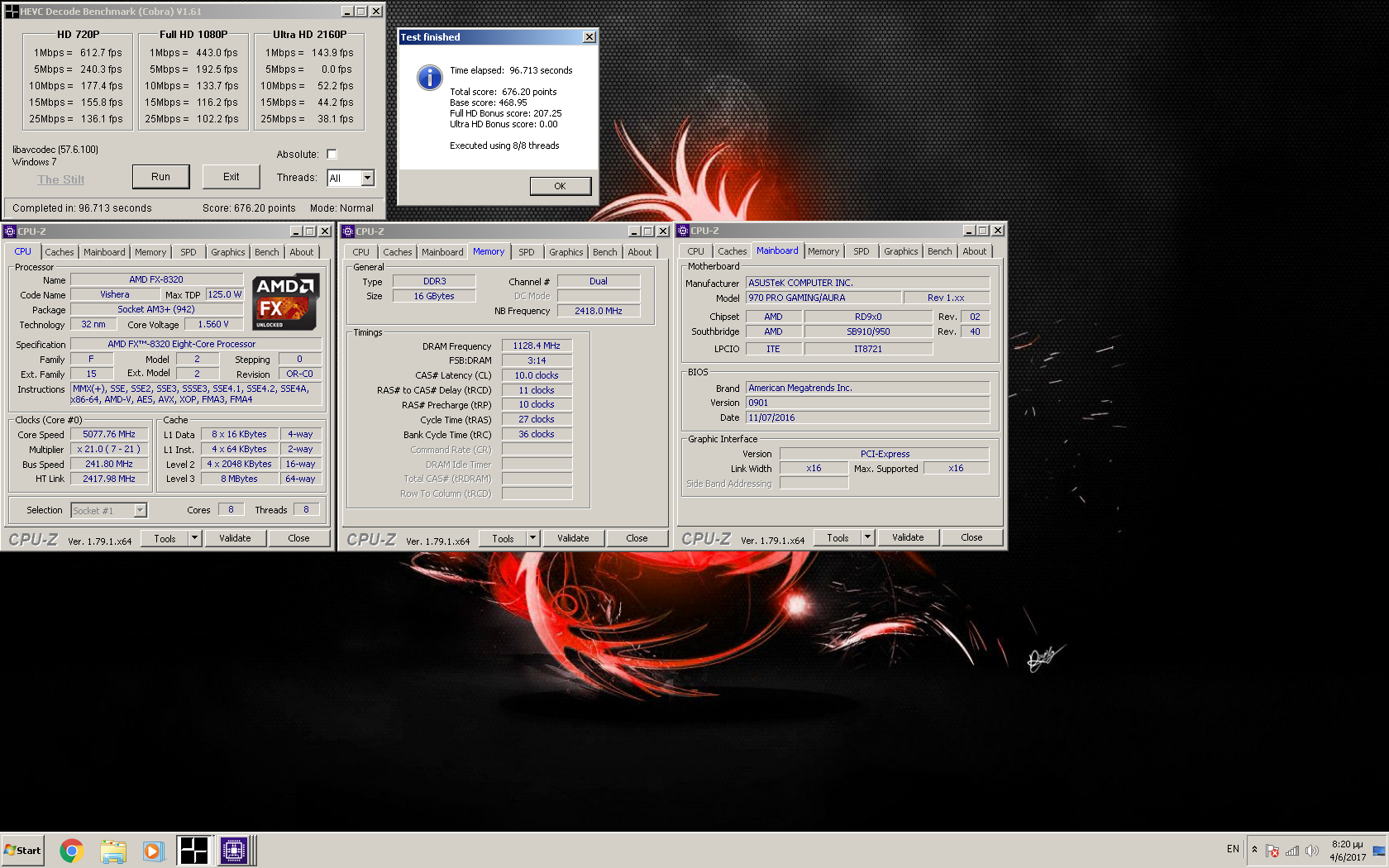1389x868 pixels.
Task: Expand Tools dropdown arrow in left CPU-Z window
Action: (195, 538)
